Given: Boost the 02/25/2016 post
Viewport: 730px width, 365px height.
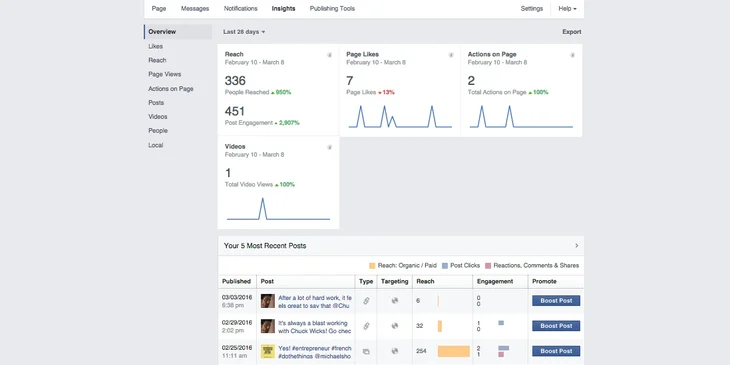Looking at the screenshot, I should (x=556, y=351).
